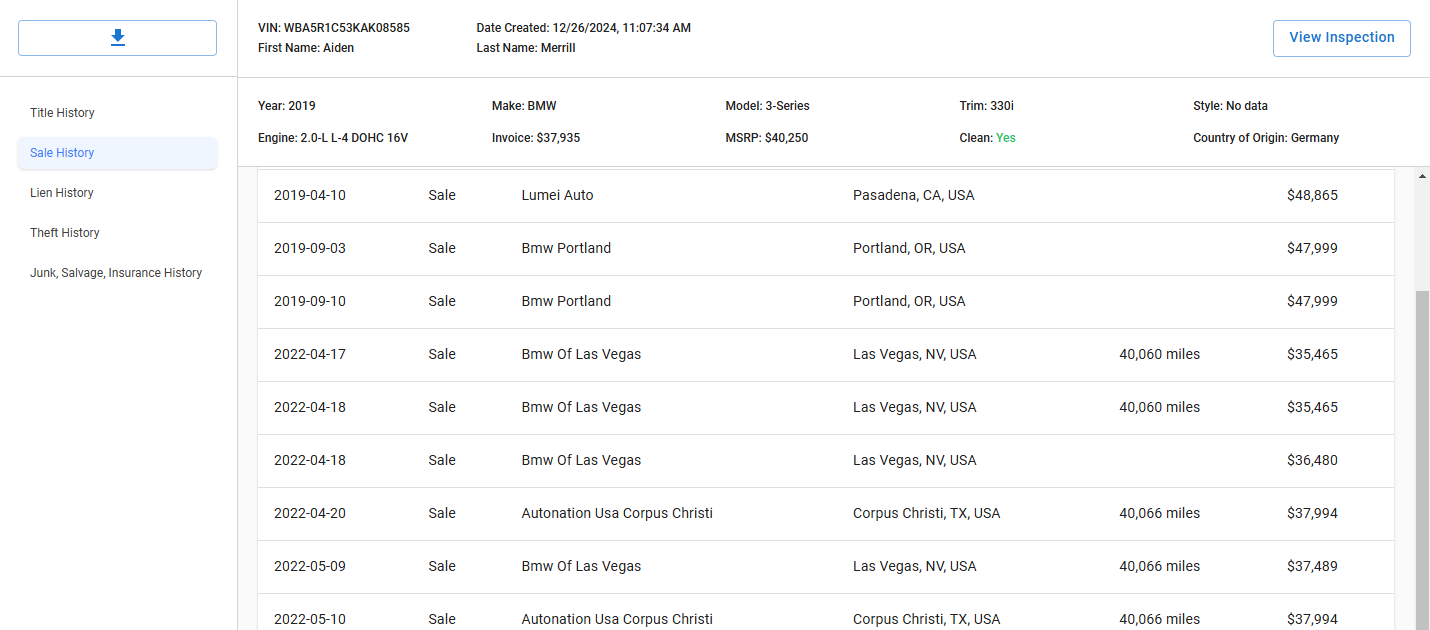Image resolution: width=1430 pixels, height=630 pixels.
Task: Select the 2019-04-10 Lumei Auto sale row
Action: [825, 196]
